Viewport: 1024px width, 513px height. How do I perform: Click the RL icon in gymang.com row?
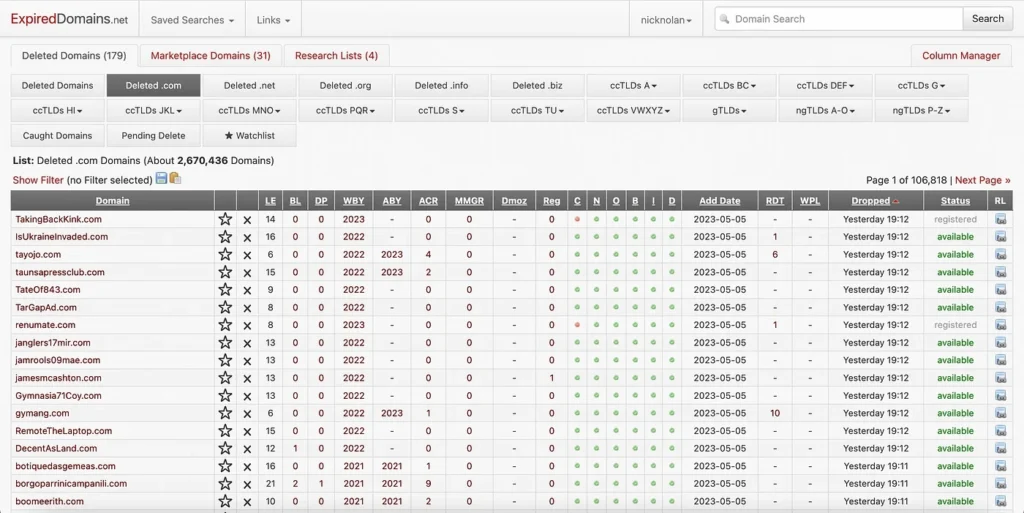pyautogui.click(x=1000, y=413)
